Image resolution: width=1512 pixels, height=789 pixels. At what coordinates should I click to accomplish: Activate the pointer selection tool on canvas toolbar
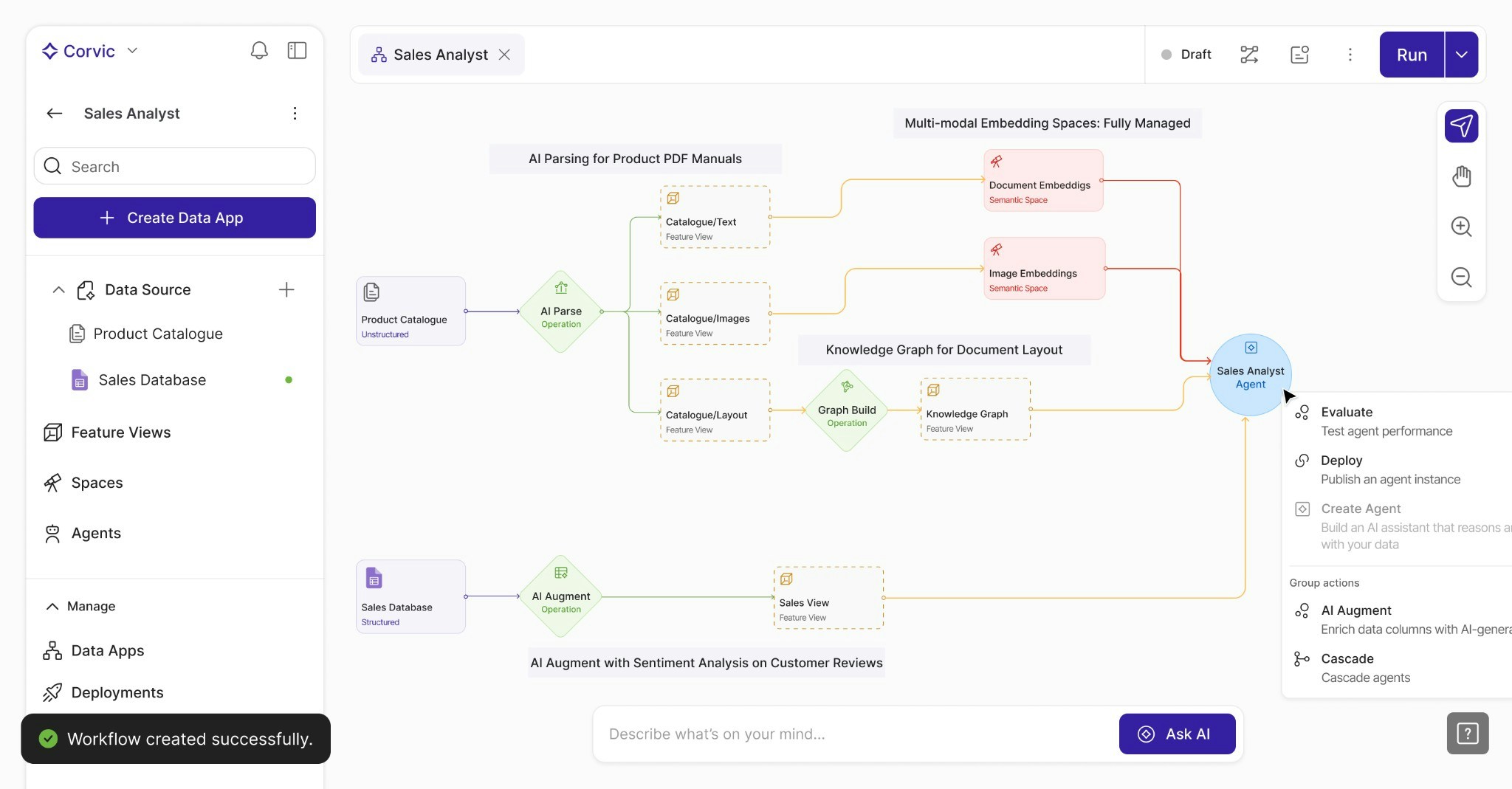[x=1462, y=125]
